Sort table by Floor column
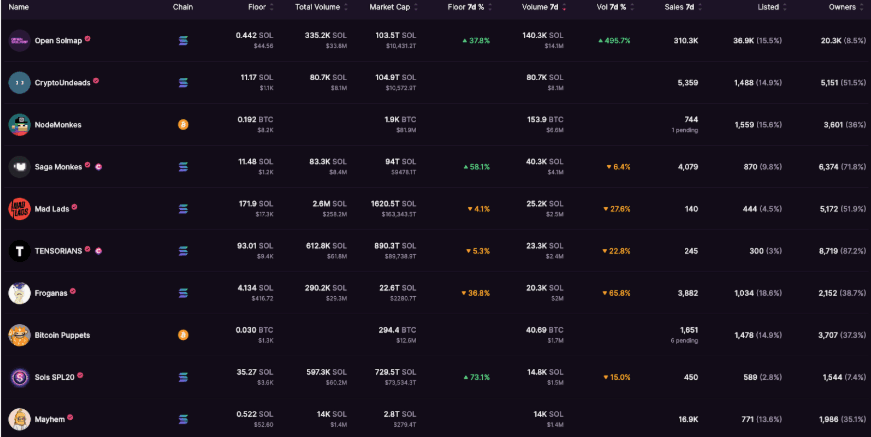Screen dimensions: 871x437 (x=258, y=7)
